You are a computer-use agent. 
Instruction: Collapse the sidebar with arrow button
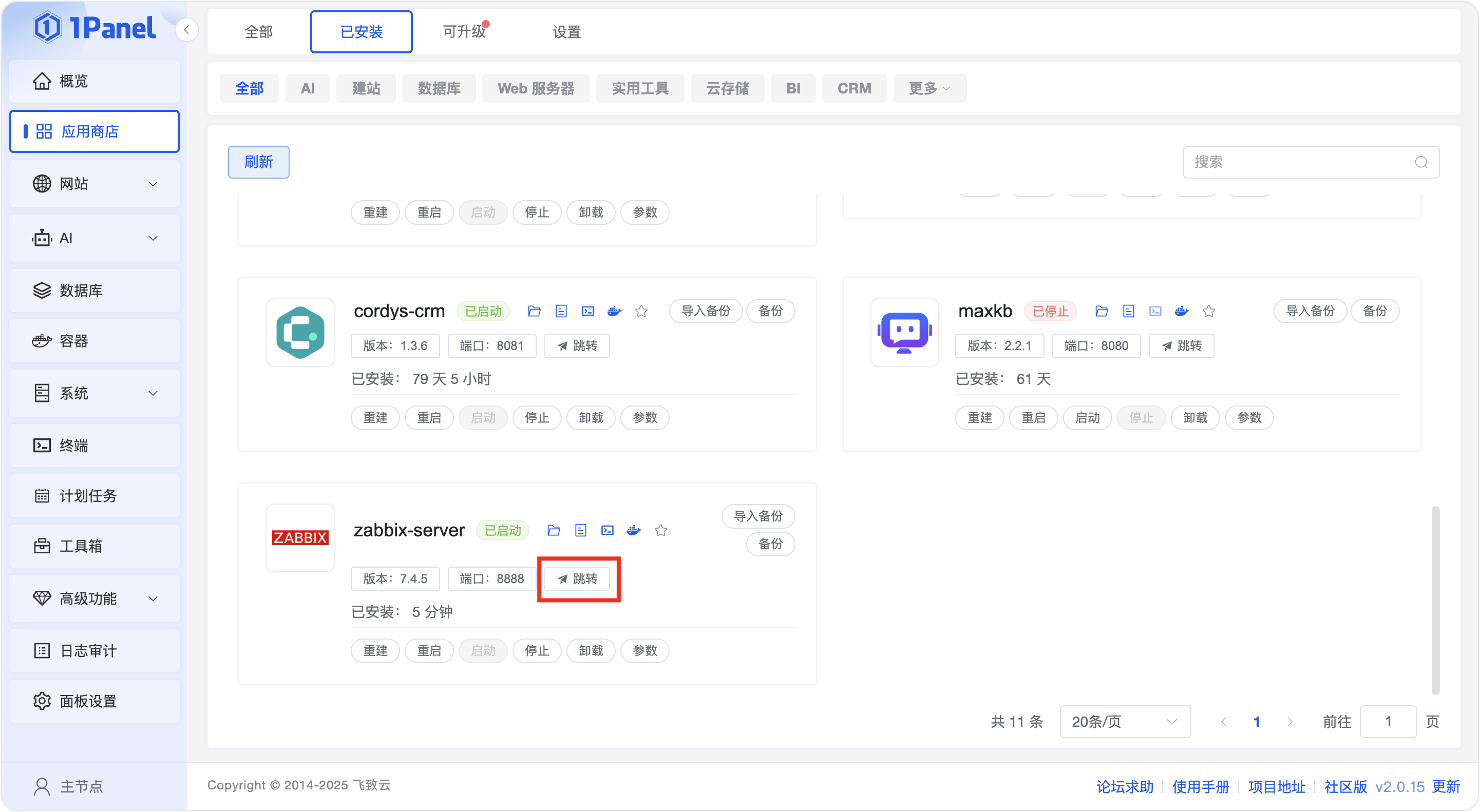[187, 30]
